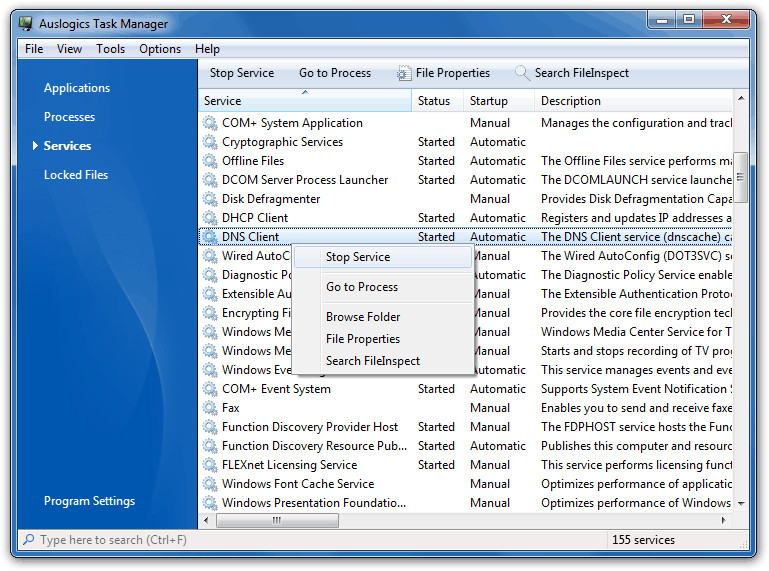
Task: Click the Auslogics Task Manager title bar icon
Action: tap(26, 23)
